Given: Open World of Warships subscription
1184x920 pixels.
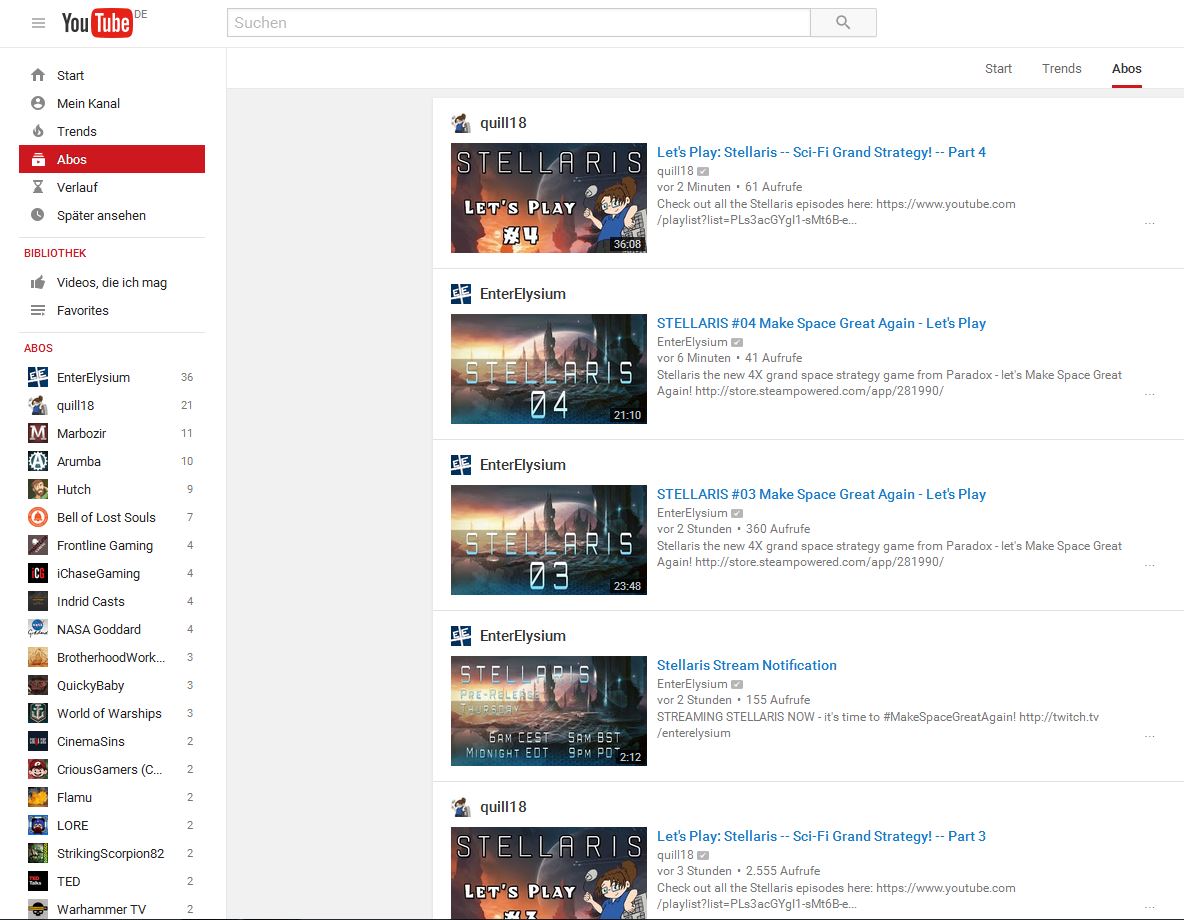Looking at the screenshot, I should 112,713.
